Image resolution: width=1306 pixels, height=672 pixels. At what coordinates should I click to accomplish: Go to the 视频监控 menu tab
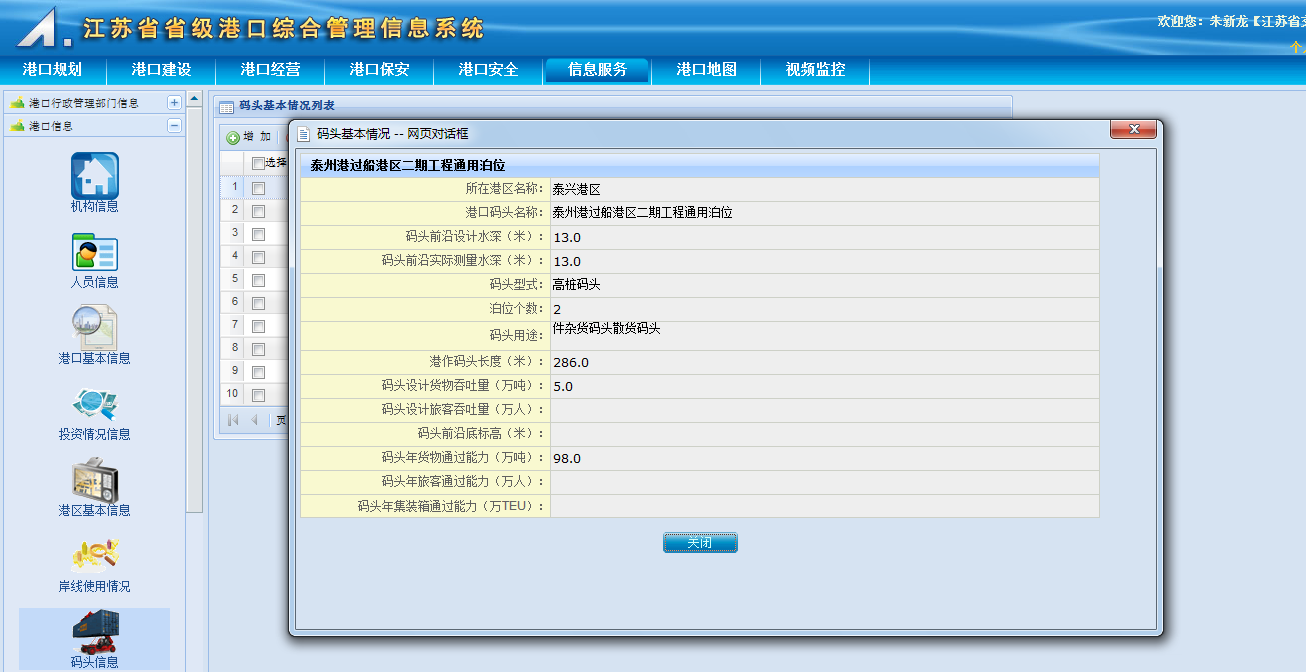click(x=815, y=70)
